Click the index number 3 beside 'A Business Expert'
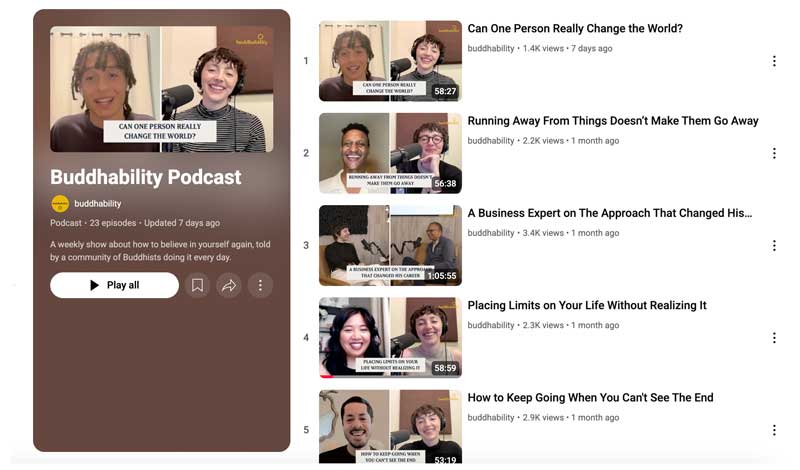800x470 pixels. [x=306, y=245]
